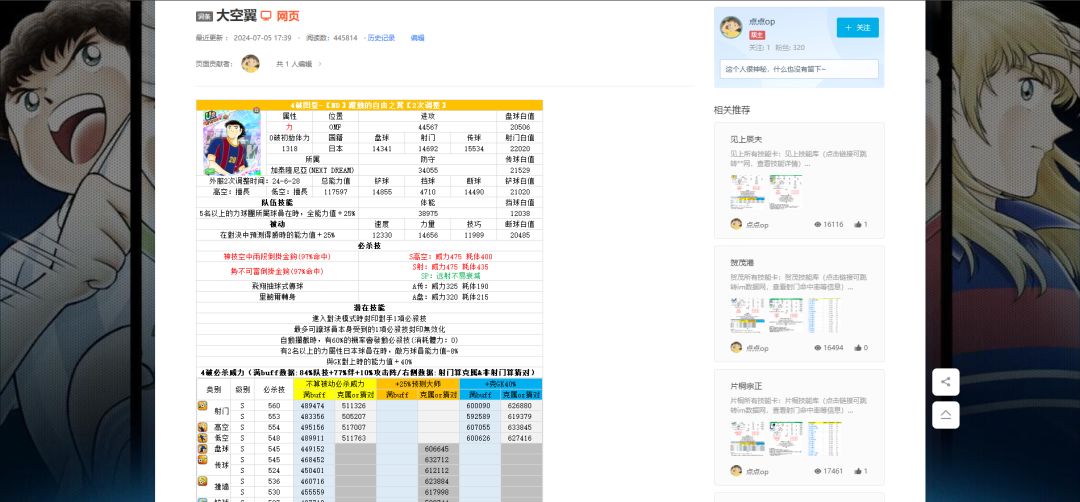Click the eye views icon beside 16494
This screenshot has height=502, width=1080.
click(x=818, y=348)
